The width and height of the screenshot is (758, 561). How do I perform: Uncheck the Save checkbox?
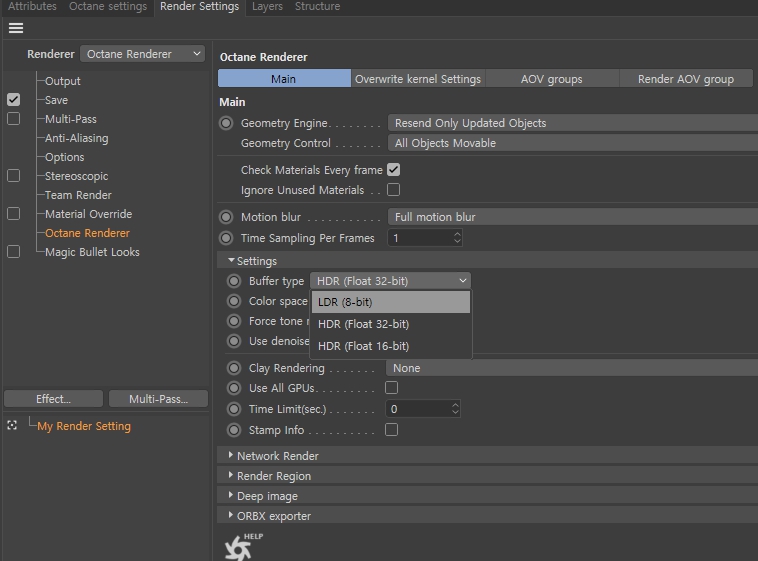tap(14, 100)
